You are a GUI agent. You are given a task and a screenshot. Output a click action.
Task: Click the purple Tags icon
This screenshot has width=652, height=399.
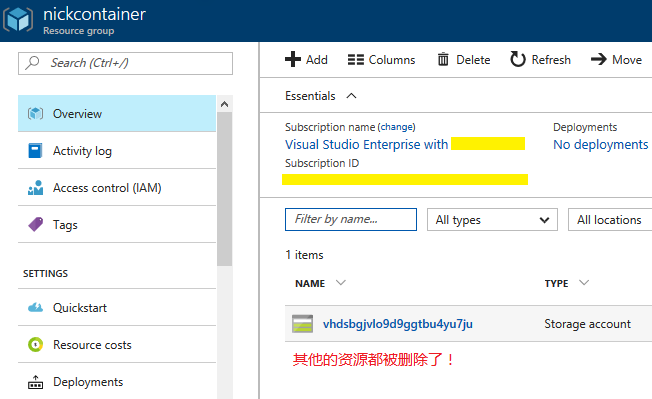(35, 224)
